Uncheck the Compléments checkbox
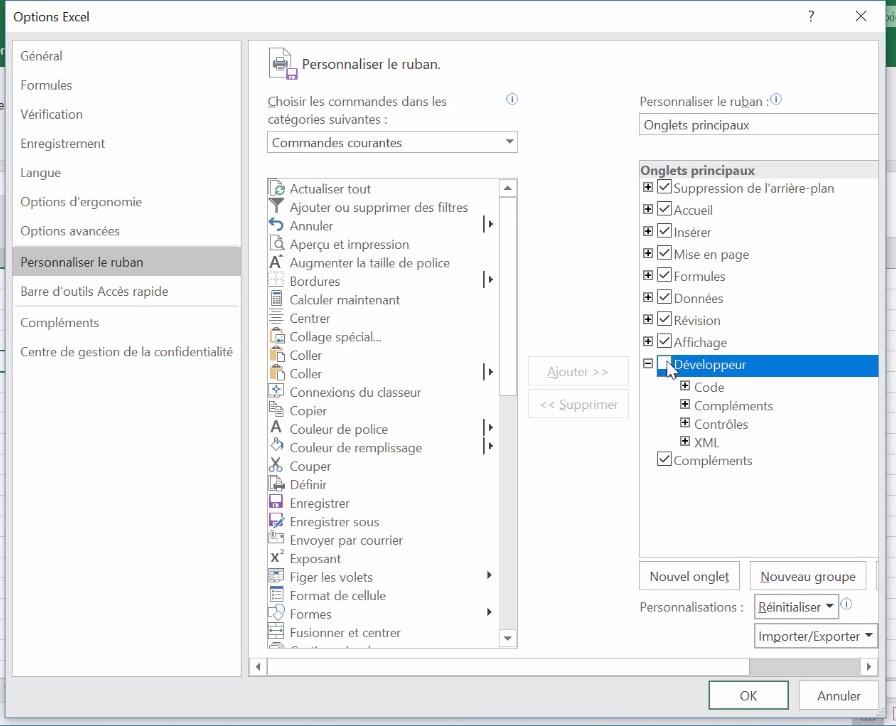The image size is (896, 726). (x=666, y=460)
